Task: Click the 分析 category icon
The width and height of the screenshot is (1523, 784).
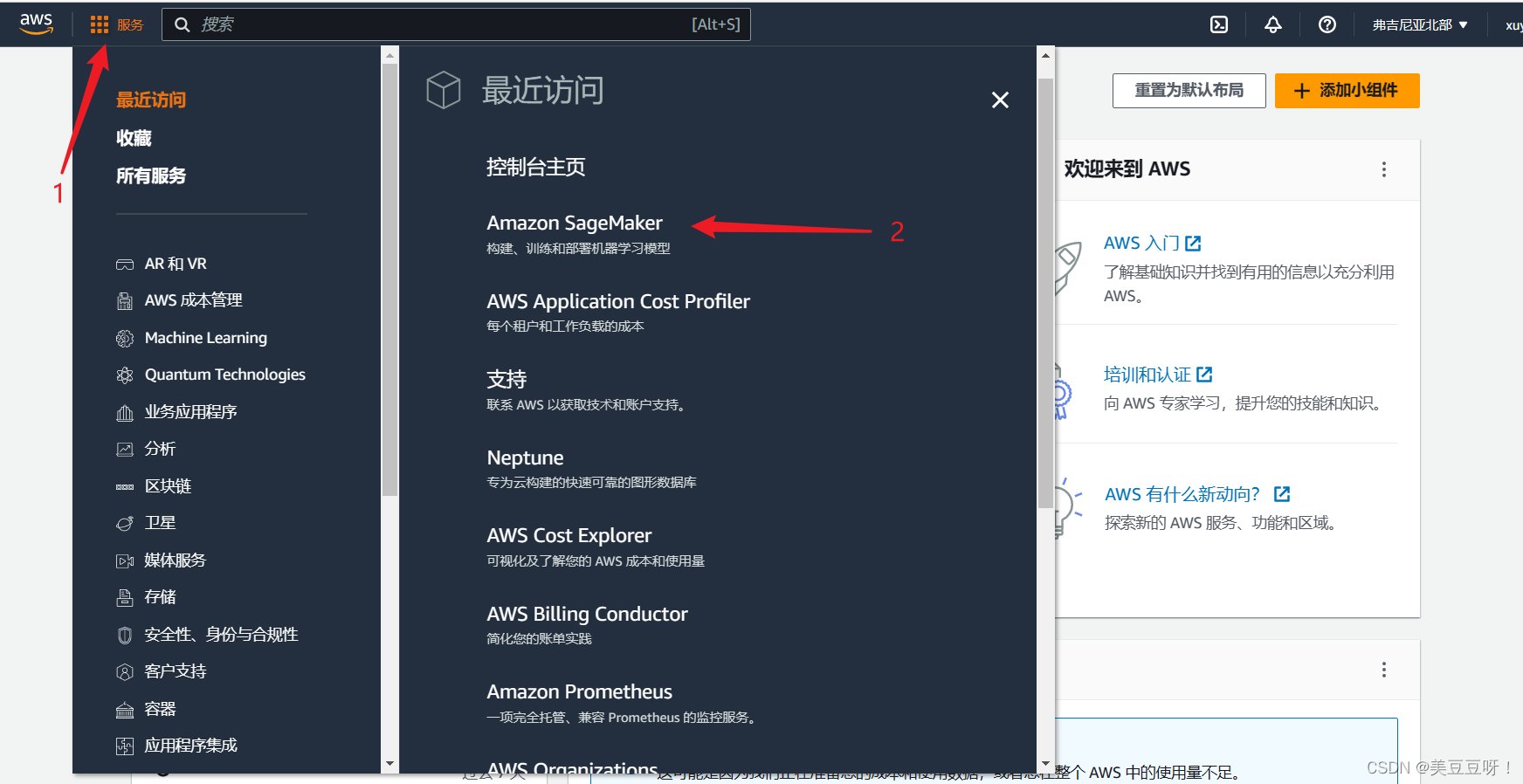Action: click(125, 449)
